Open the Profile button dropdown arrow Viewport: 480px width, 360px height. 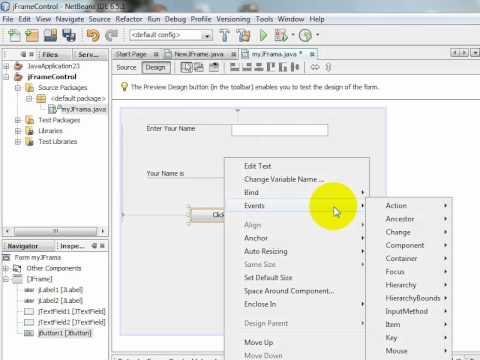pyautogui.click(x=317, y=35)
